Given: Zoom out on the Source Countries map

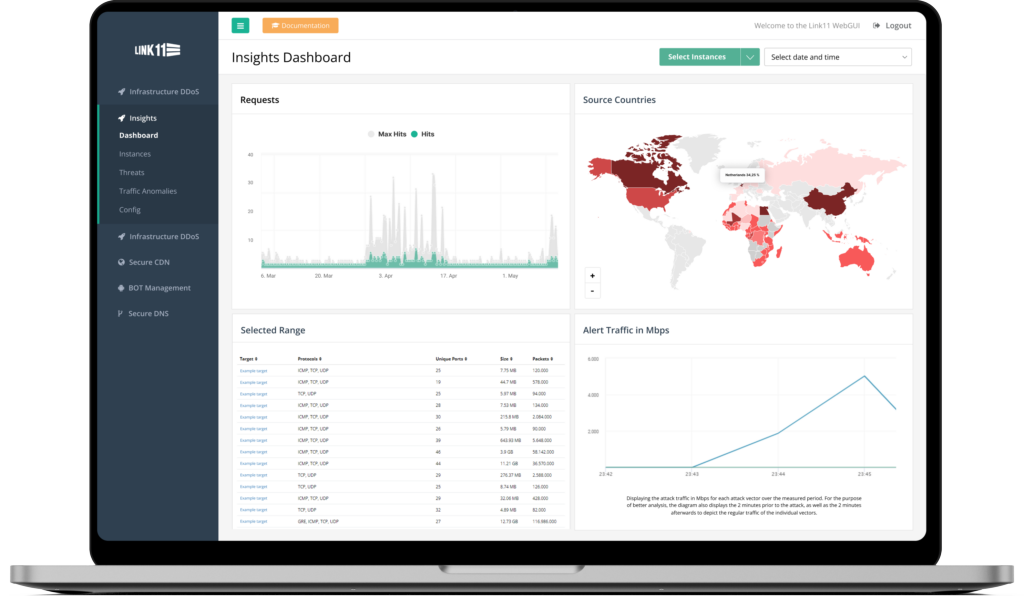Looking at the screenshot, I should tap(592, 291).
